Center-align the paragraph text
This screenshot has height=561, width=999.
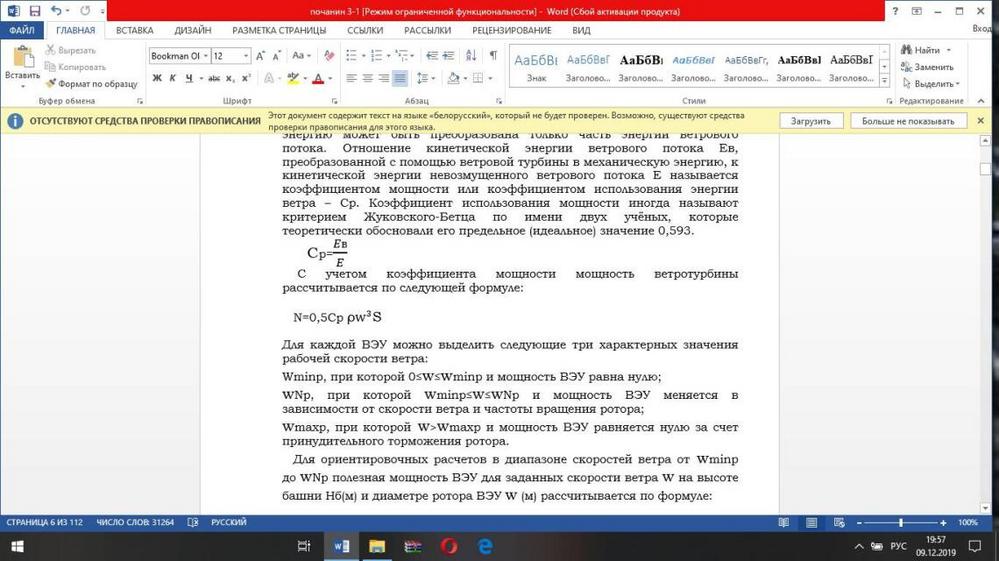pos(367,78)
